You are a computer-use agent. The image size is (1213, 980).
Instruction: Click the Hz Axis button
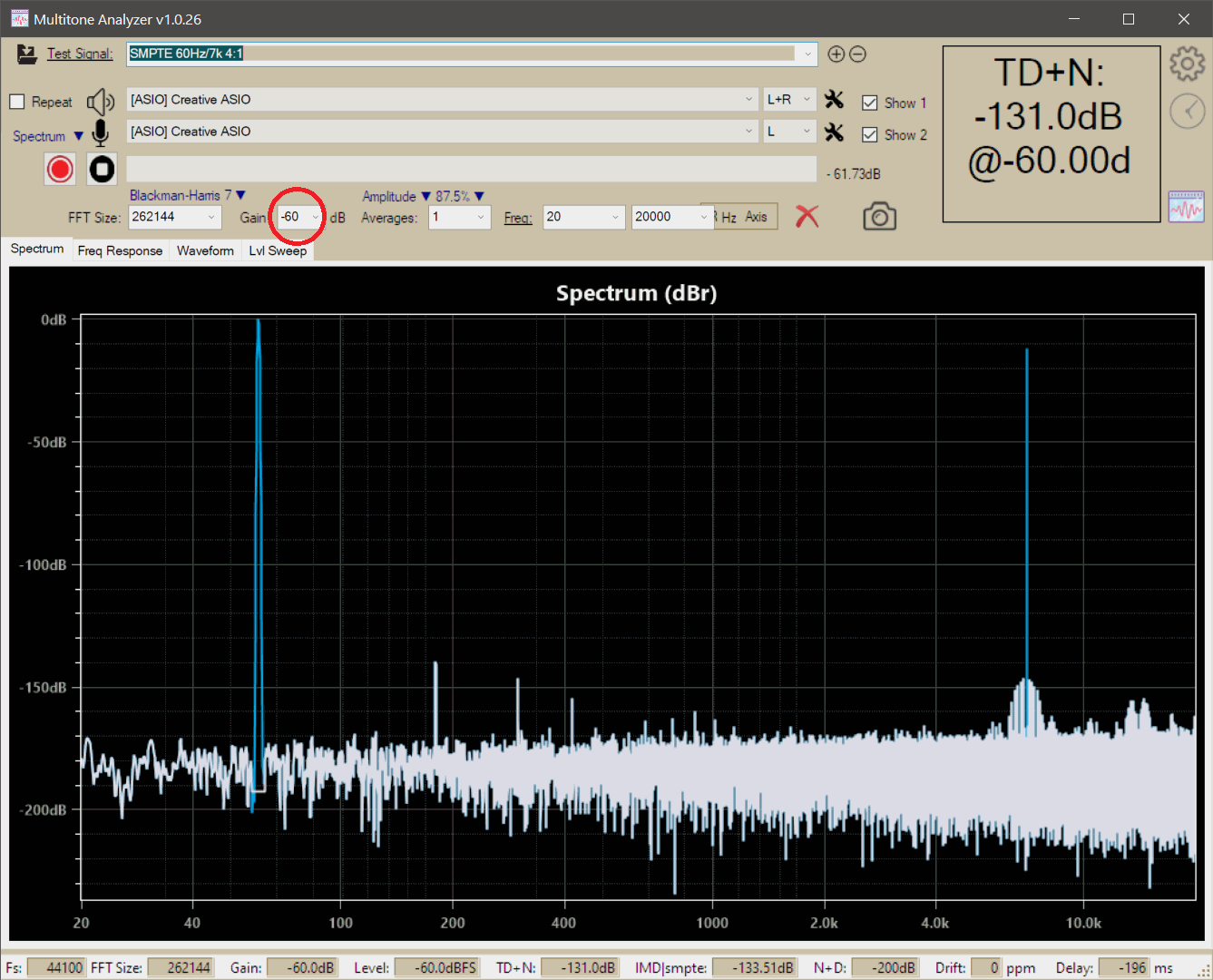[747, 217]
